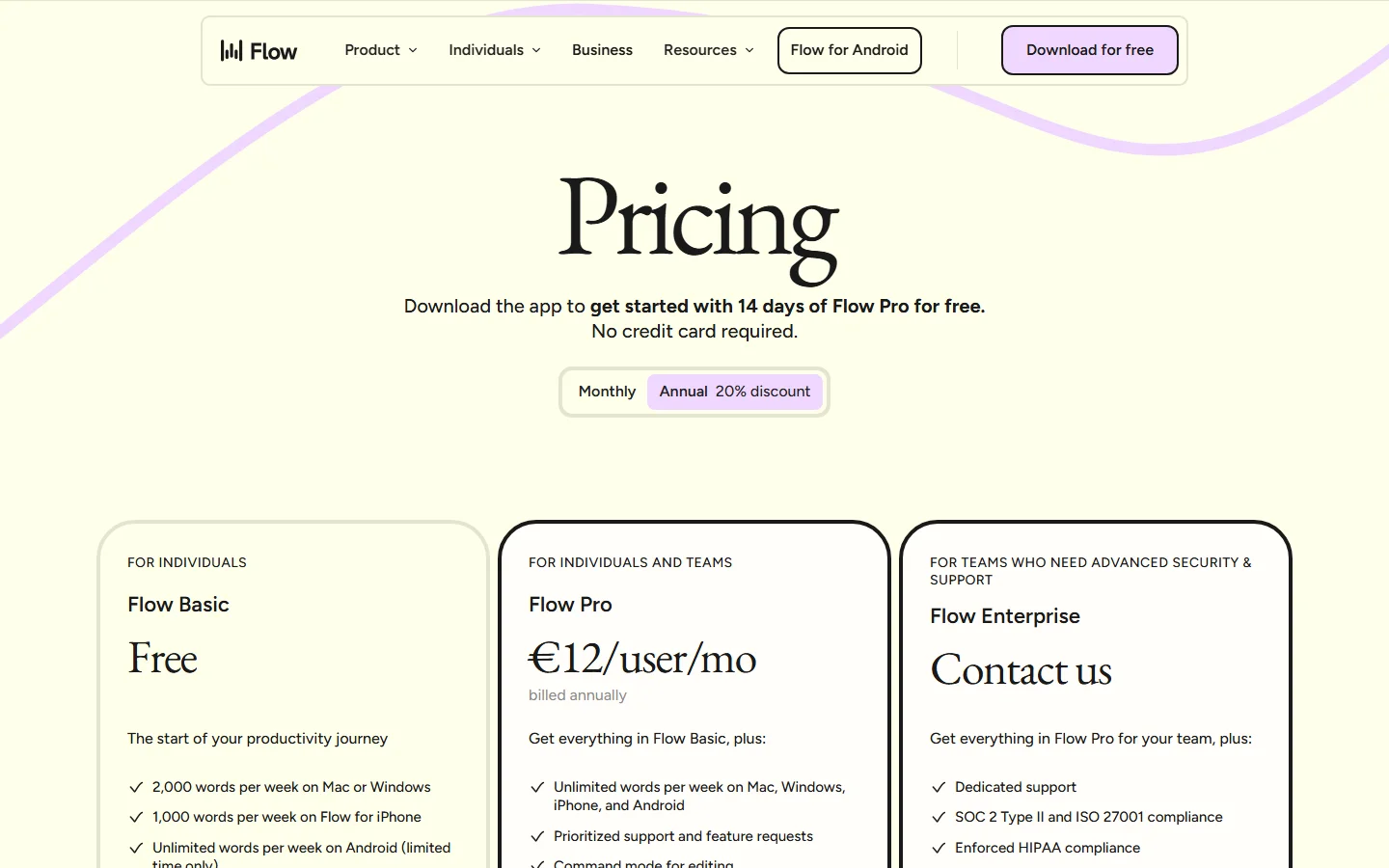This screenshot has height=868, width=1389.
Task: Click checkmark next to Unlimited words on Android
Action: pyautogui.click(x=136, y=848)
